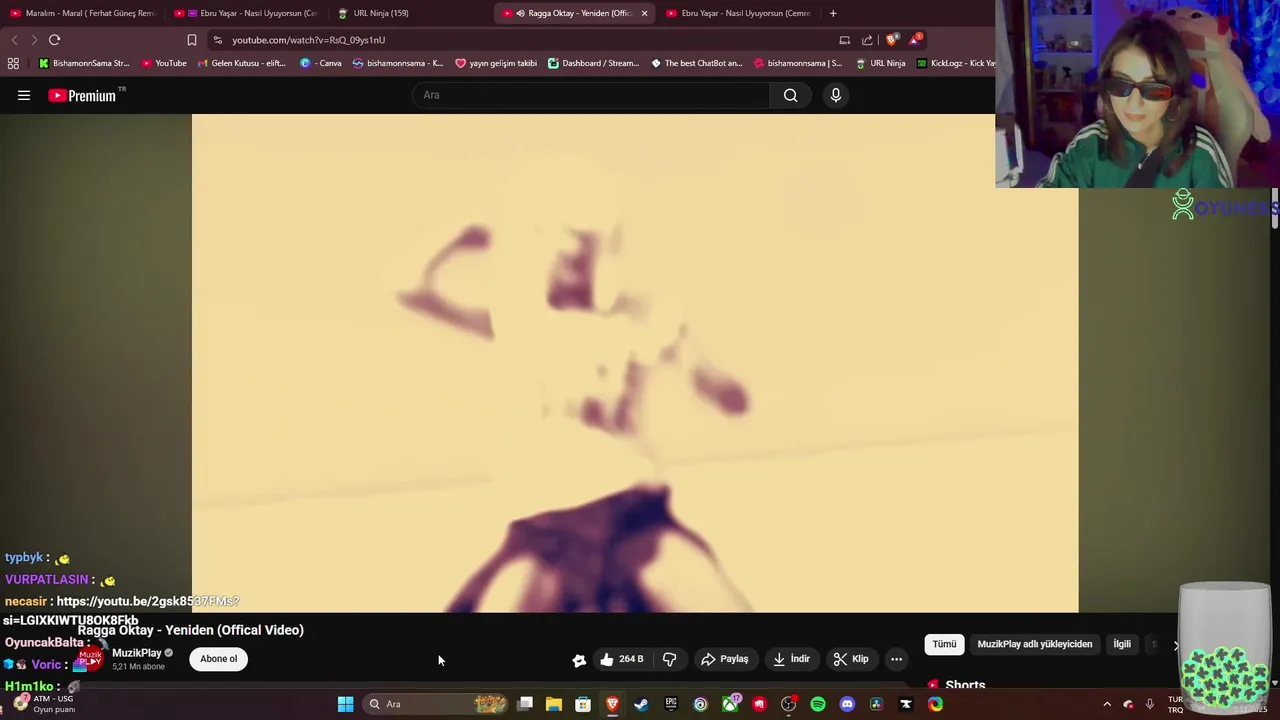1280x720 pixels.
Task: Open BishamonnSama Str... bookmark
Action: point(84,63)
